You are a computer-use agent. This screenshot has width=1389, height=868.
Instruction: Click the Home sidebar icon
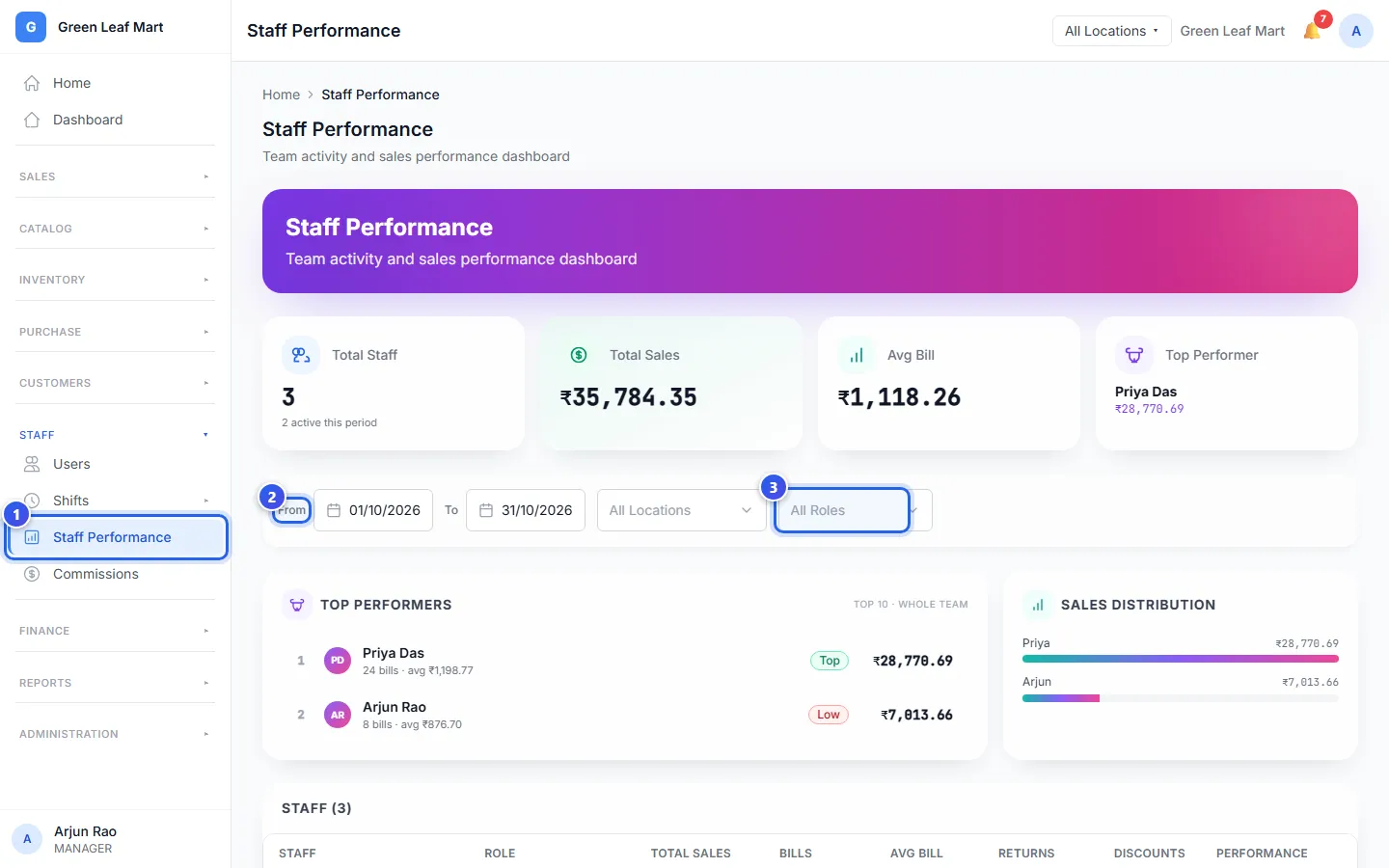point(32,83)
